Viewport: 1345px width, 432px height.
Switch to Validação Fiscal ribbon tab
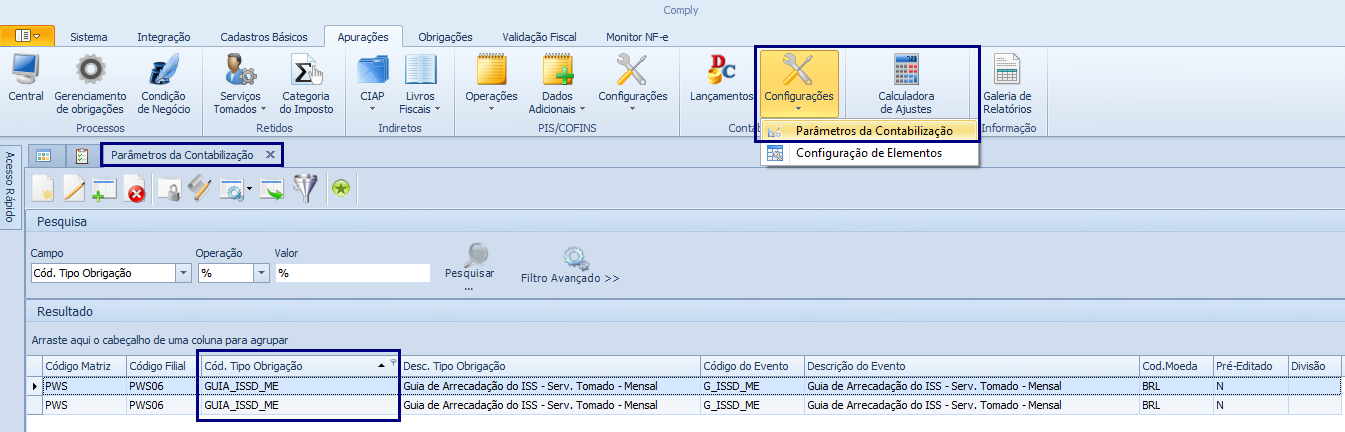click(x=539, y=37)
